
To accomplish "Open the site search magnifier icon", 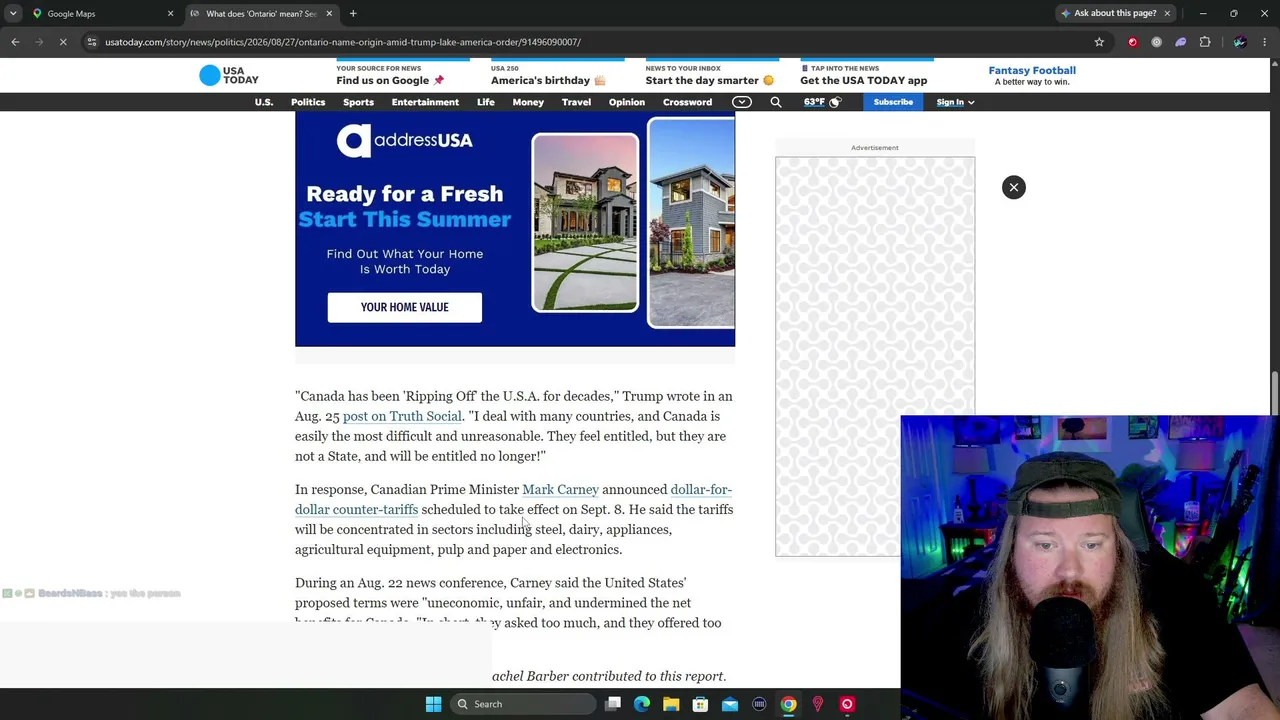I will [x=776, y=102].
